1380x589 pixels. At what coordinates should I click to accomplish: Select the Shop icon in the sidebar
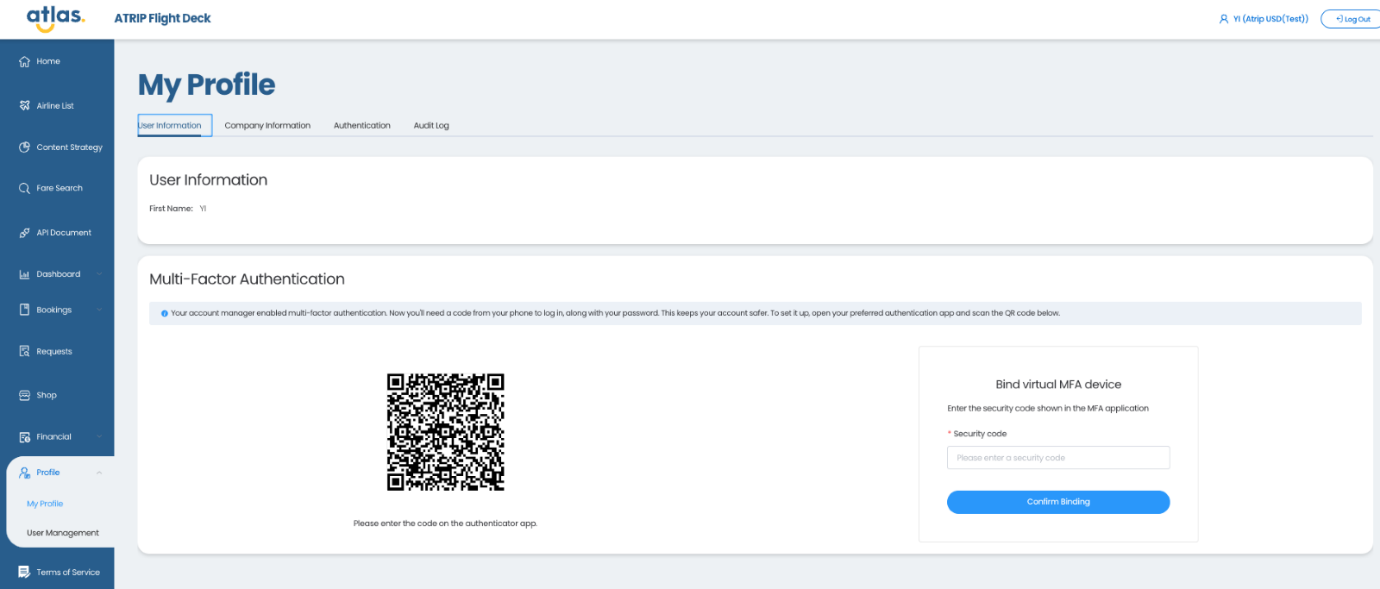[x=25, y=395]
